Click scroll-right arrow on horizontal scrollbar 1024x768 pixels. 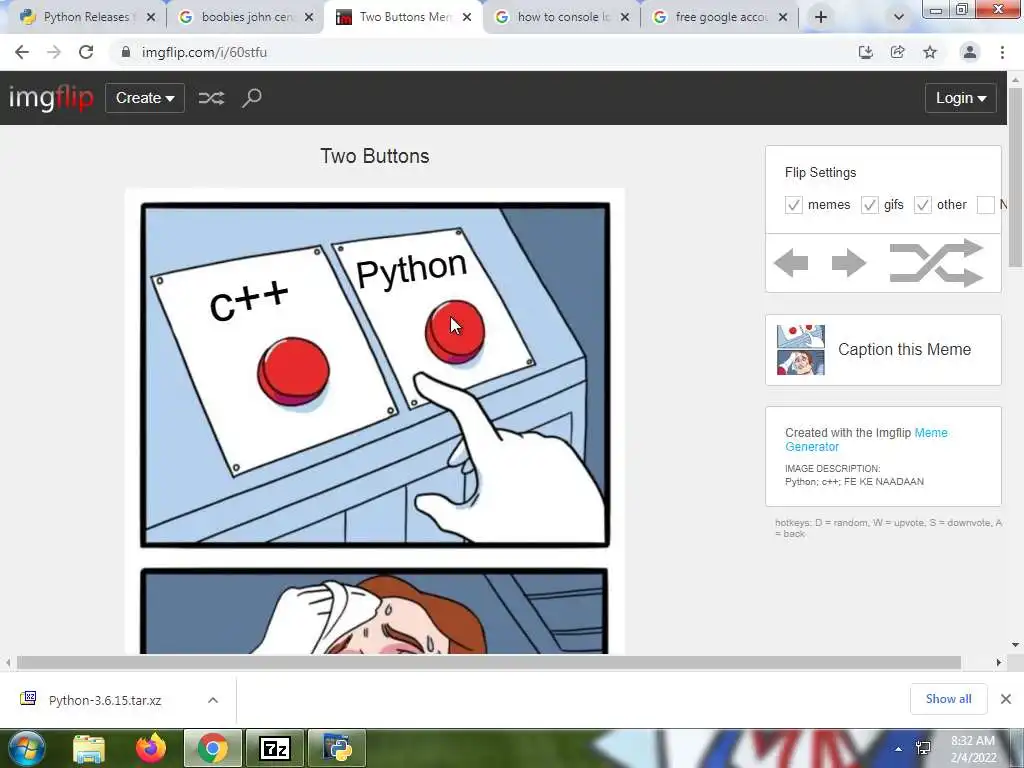point(999,663)
